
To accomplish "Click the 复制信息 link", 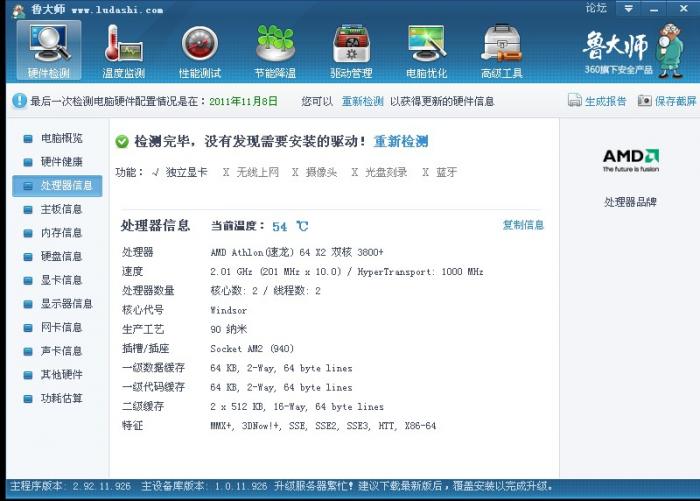I will point(523,225).
